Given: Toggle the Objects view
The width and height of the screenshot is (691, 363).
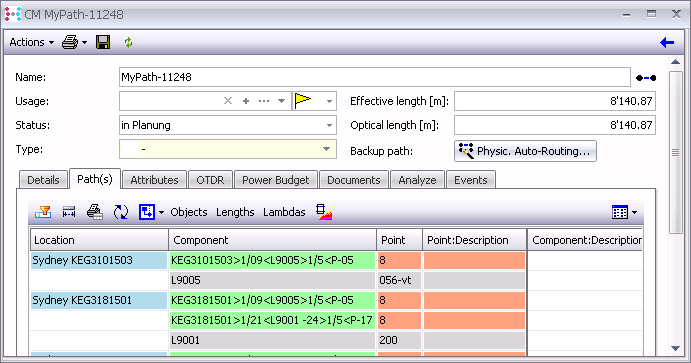Looking at the screenshot, I should [189, 212].
